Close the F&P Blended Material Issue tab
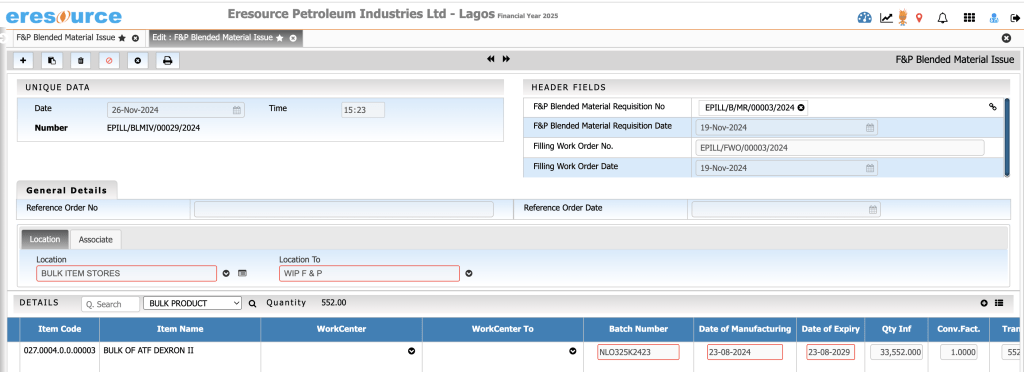This screenshot has height=372, width=1024. pos(135,39)
